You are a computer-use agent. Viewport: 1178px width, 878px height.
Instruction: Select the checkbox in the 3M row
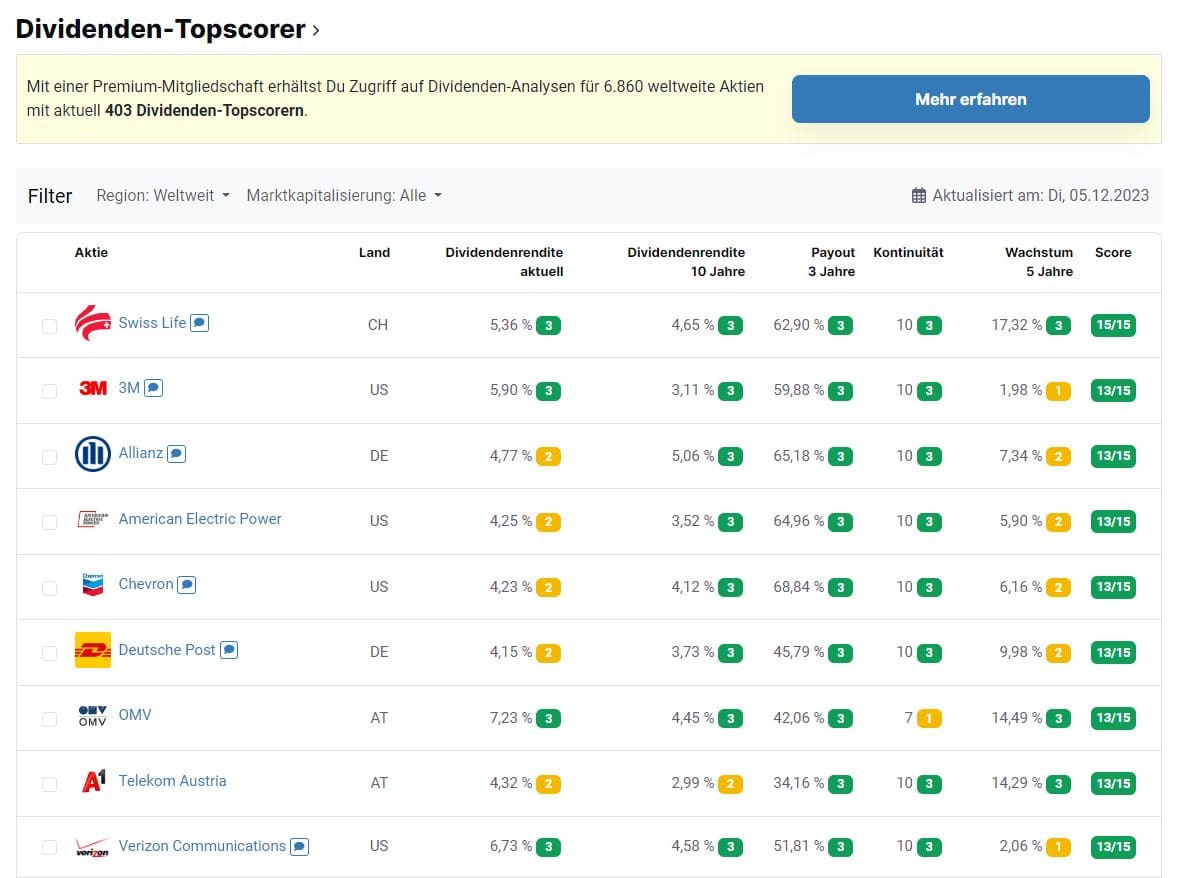49,390
